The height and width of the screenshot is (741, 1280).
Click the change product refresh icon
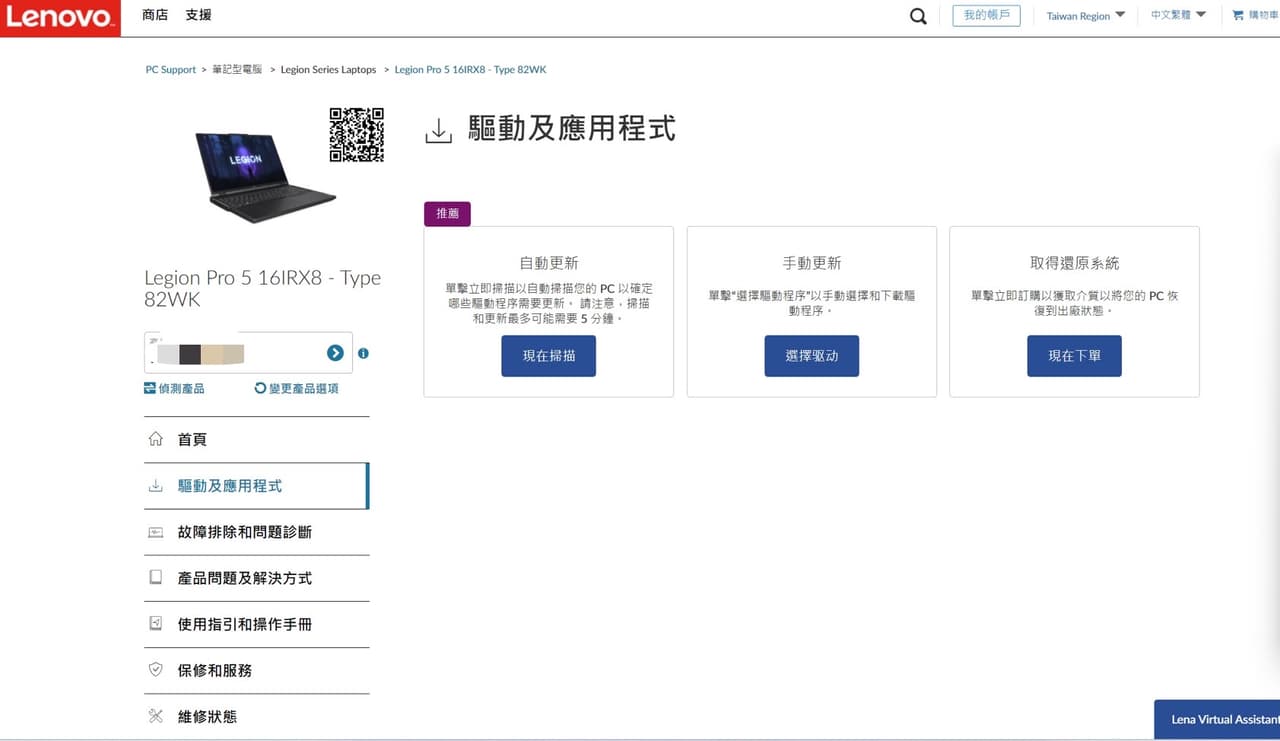click(261, 388)
